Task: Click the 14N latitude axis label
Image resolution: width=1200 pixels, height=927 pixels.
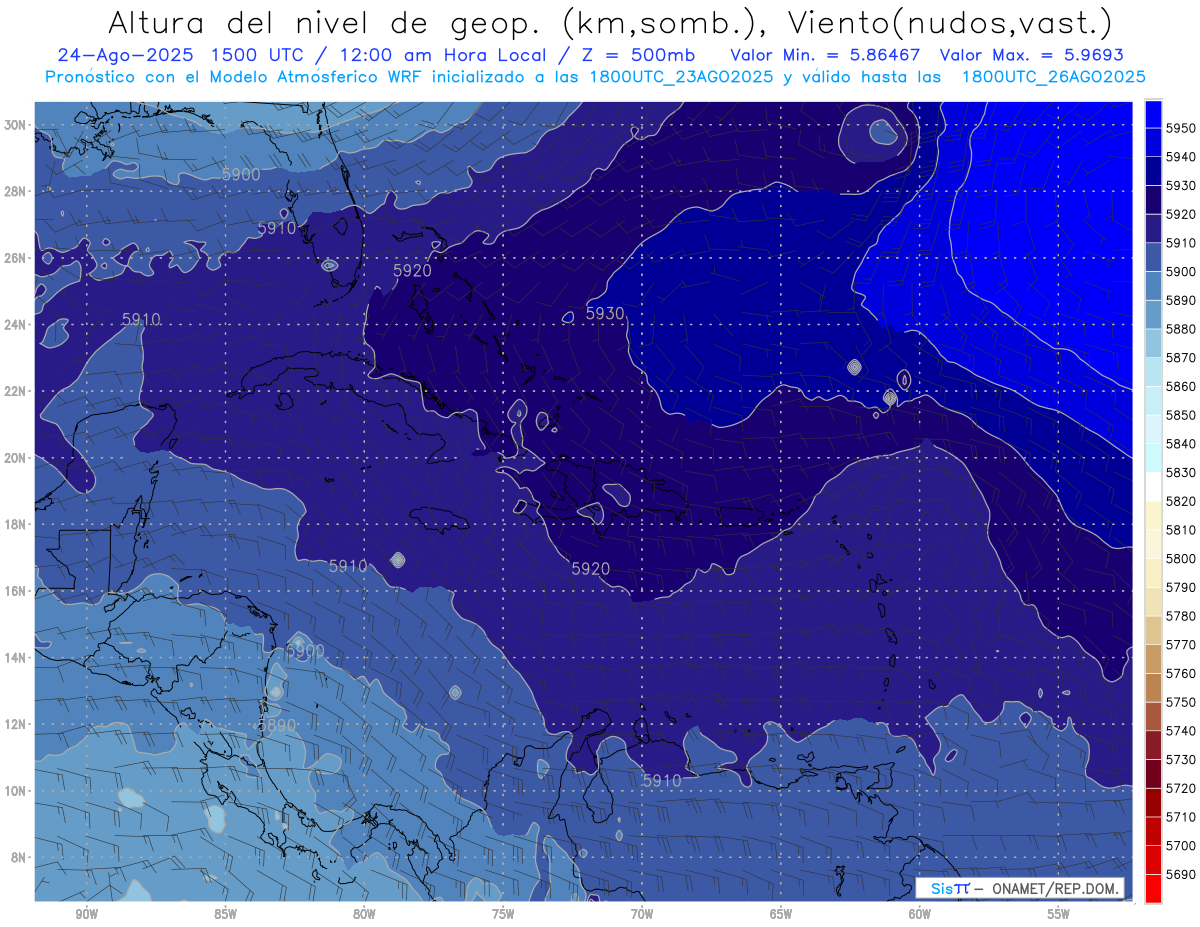Action: click(16, 657)
